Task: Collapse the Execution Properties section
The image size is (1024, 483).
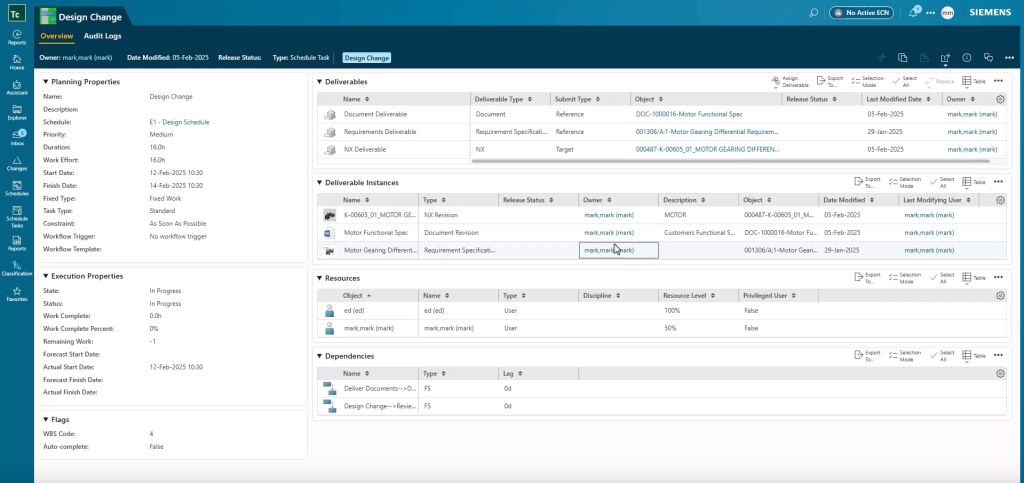Action: (46, 276)
